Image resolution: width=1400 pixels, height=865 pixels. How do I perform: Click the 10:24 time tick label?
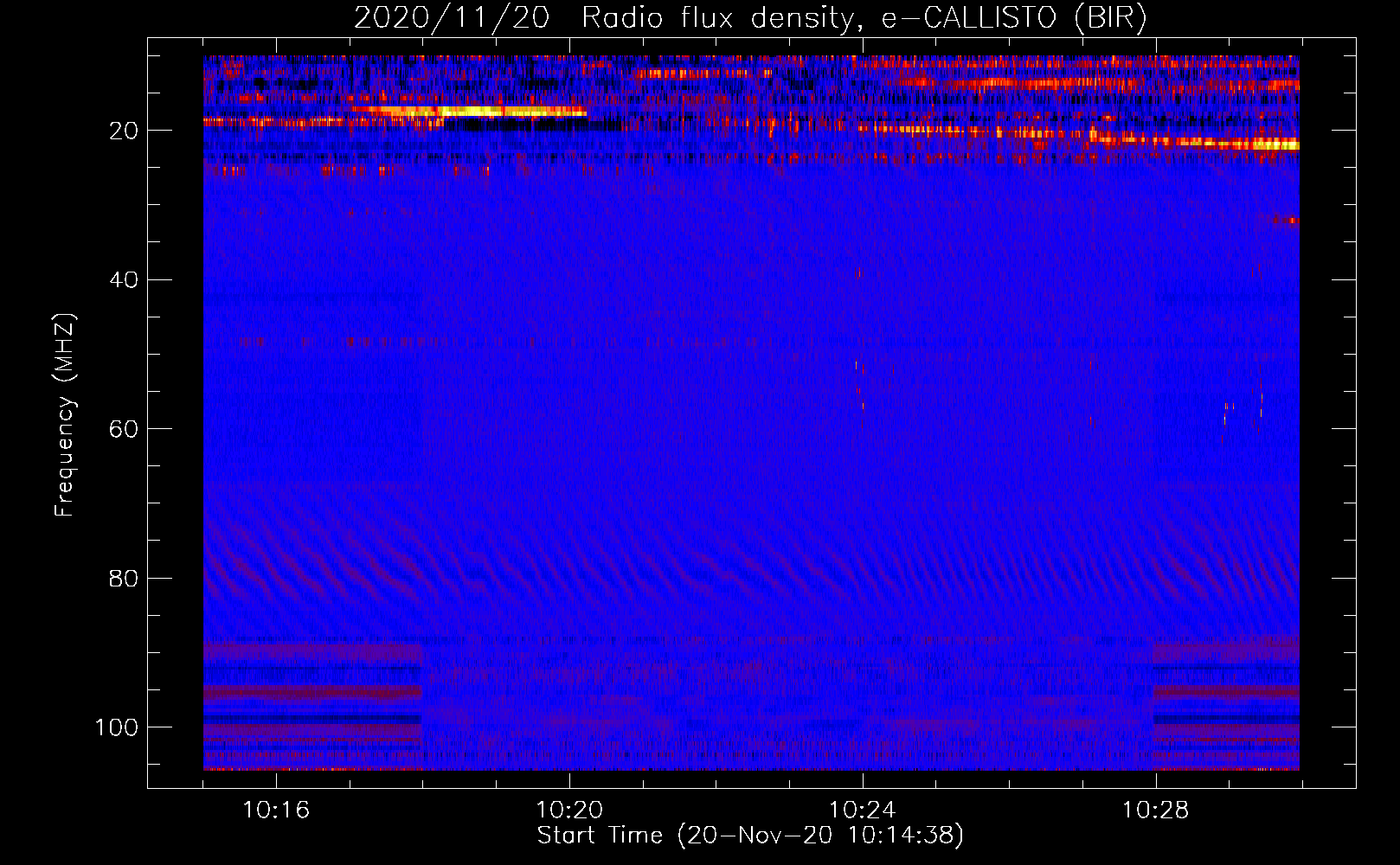(x=863, y=811)
